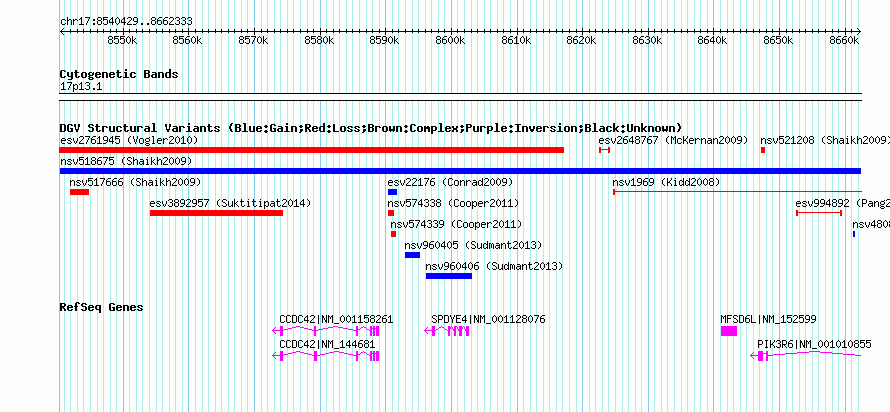Image resolution: width=890 pixels, height=412 pixels.
Task: Open SPDYE4|NM_001128076 gene label
Action: [488, 320]
